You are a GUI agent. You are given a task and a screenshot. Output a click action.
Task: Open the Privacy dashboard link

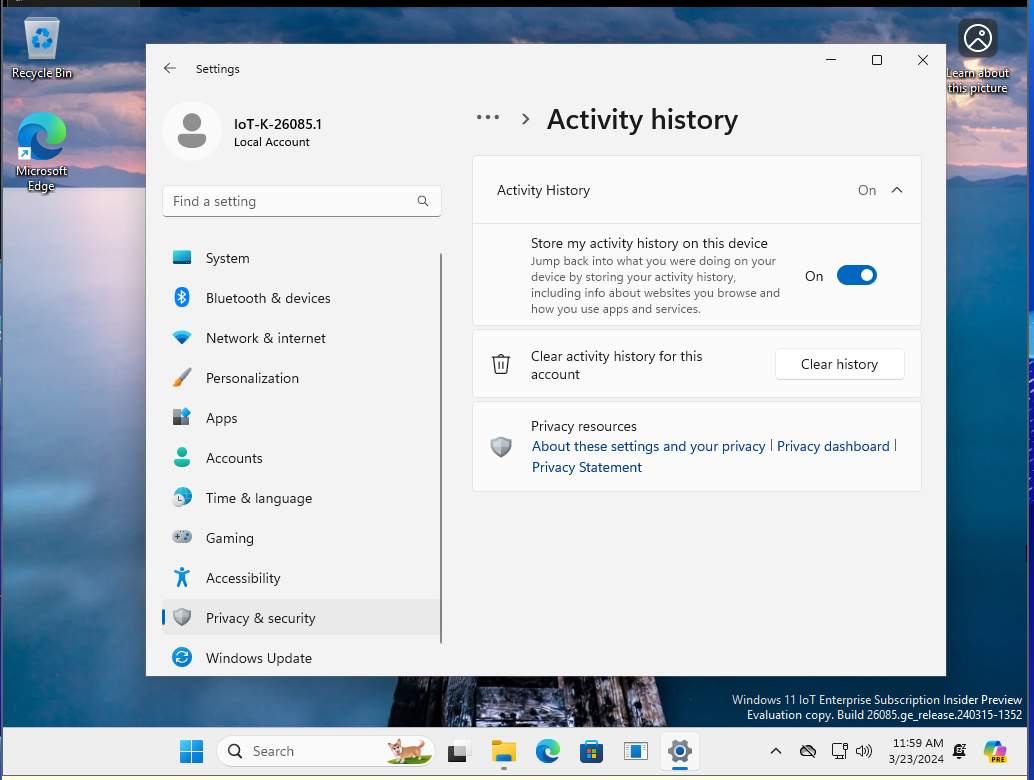click(x=834, y=446)
